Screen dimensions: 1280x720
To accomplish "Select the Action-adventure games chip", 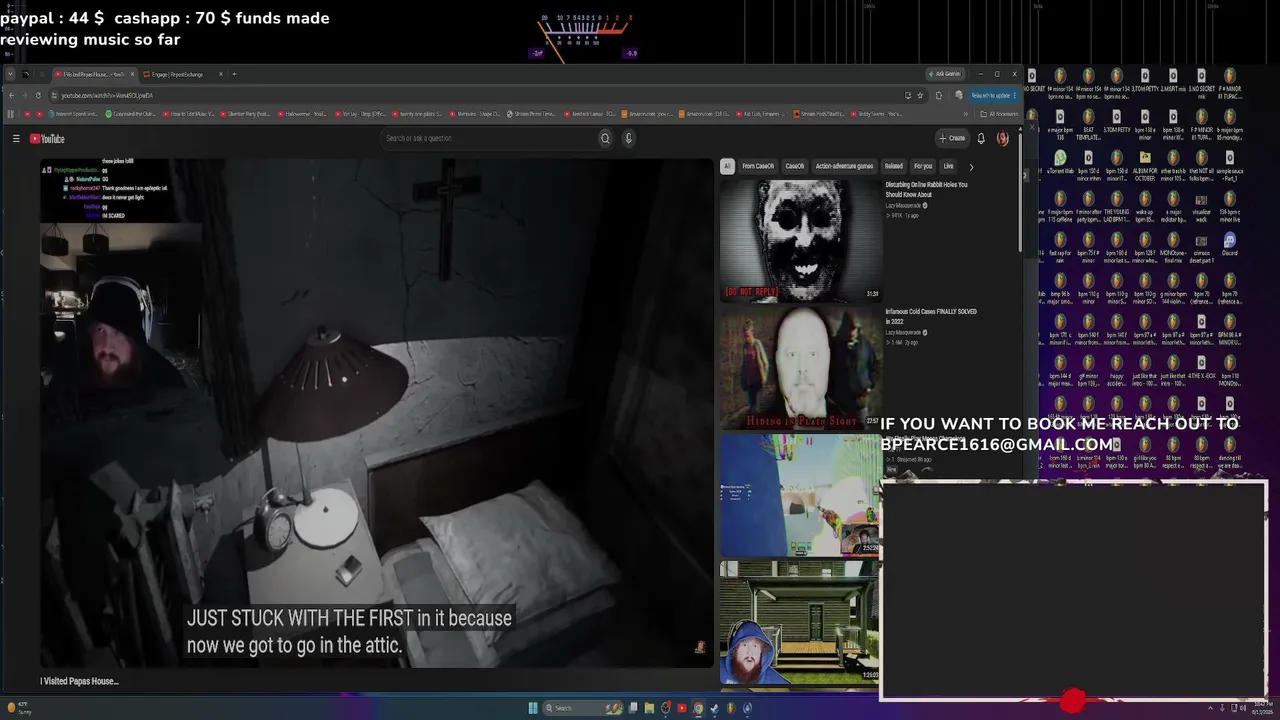I will (845, 166).
